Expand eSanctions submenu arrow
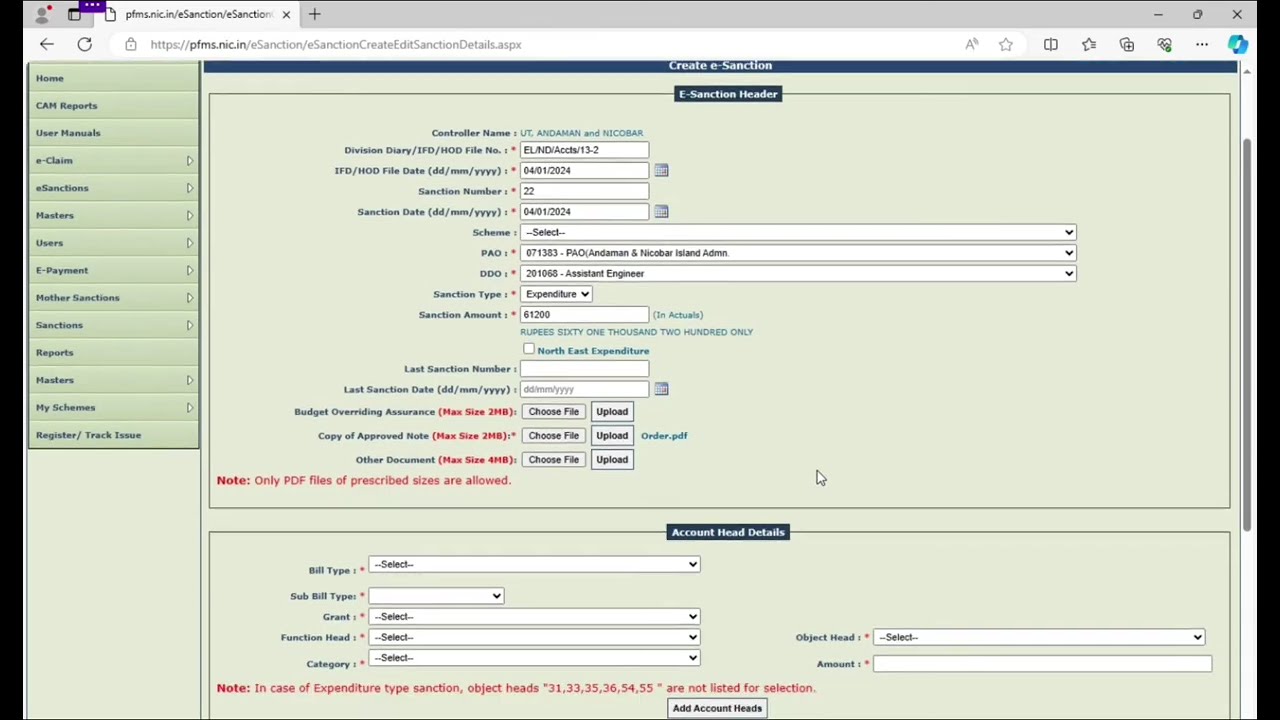Image resolution: width=1280 pixels, height=720 pixels. coord(189,188)
